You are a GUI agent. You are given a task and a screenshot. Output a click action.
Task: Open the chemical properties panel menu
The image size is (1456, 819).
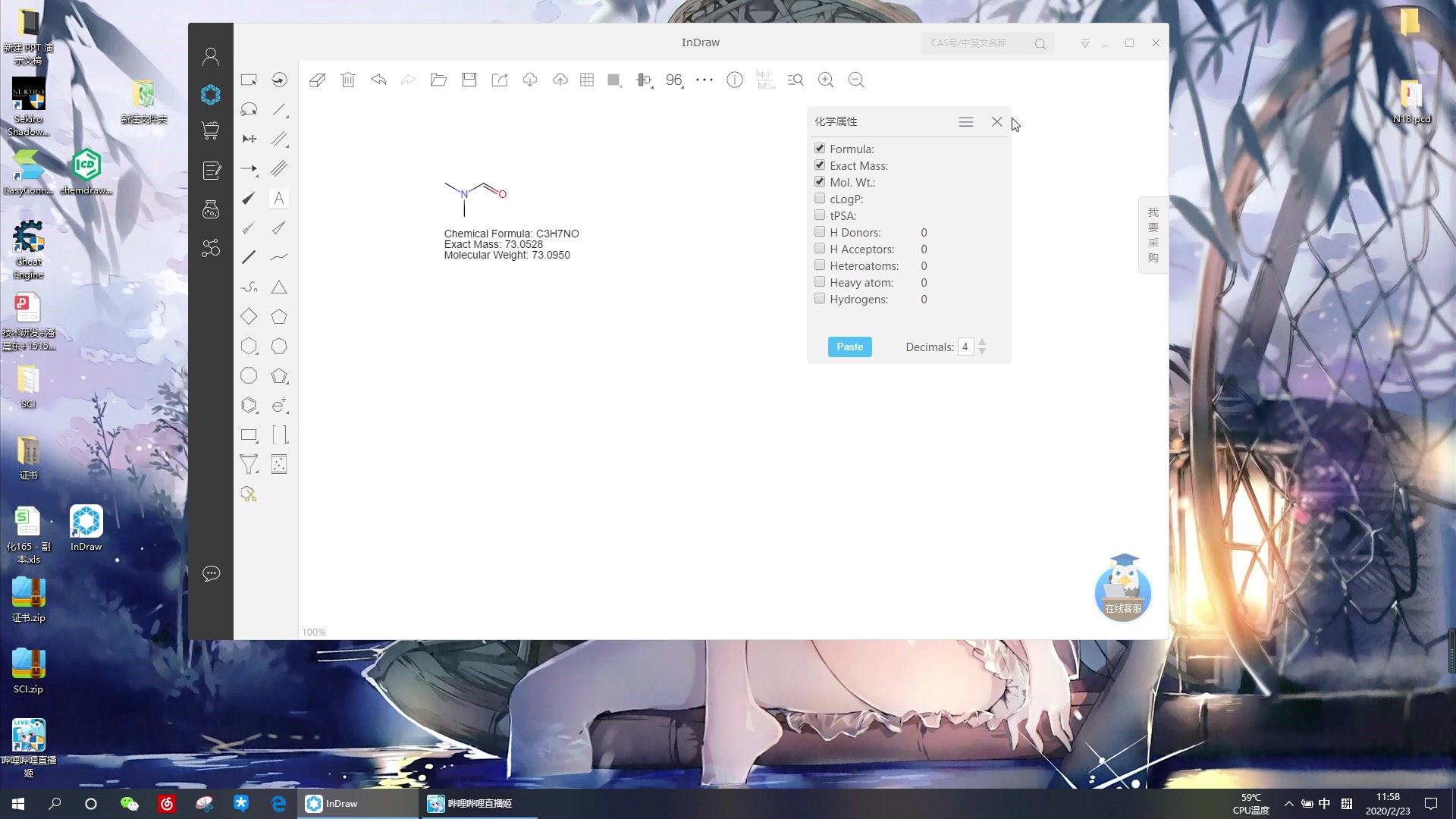[965, 122]
